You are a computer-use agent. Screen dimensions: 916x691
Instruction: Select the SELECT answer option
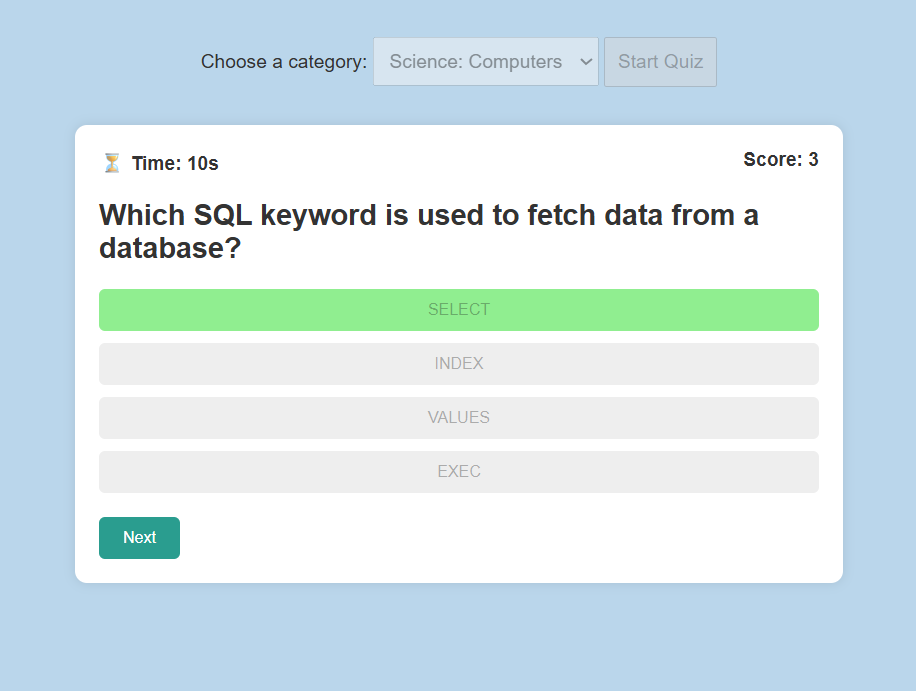pos(459,310)
